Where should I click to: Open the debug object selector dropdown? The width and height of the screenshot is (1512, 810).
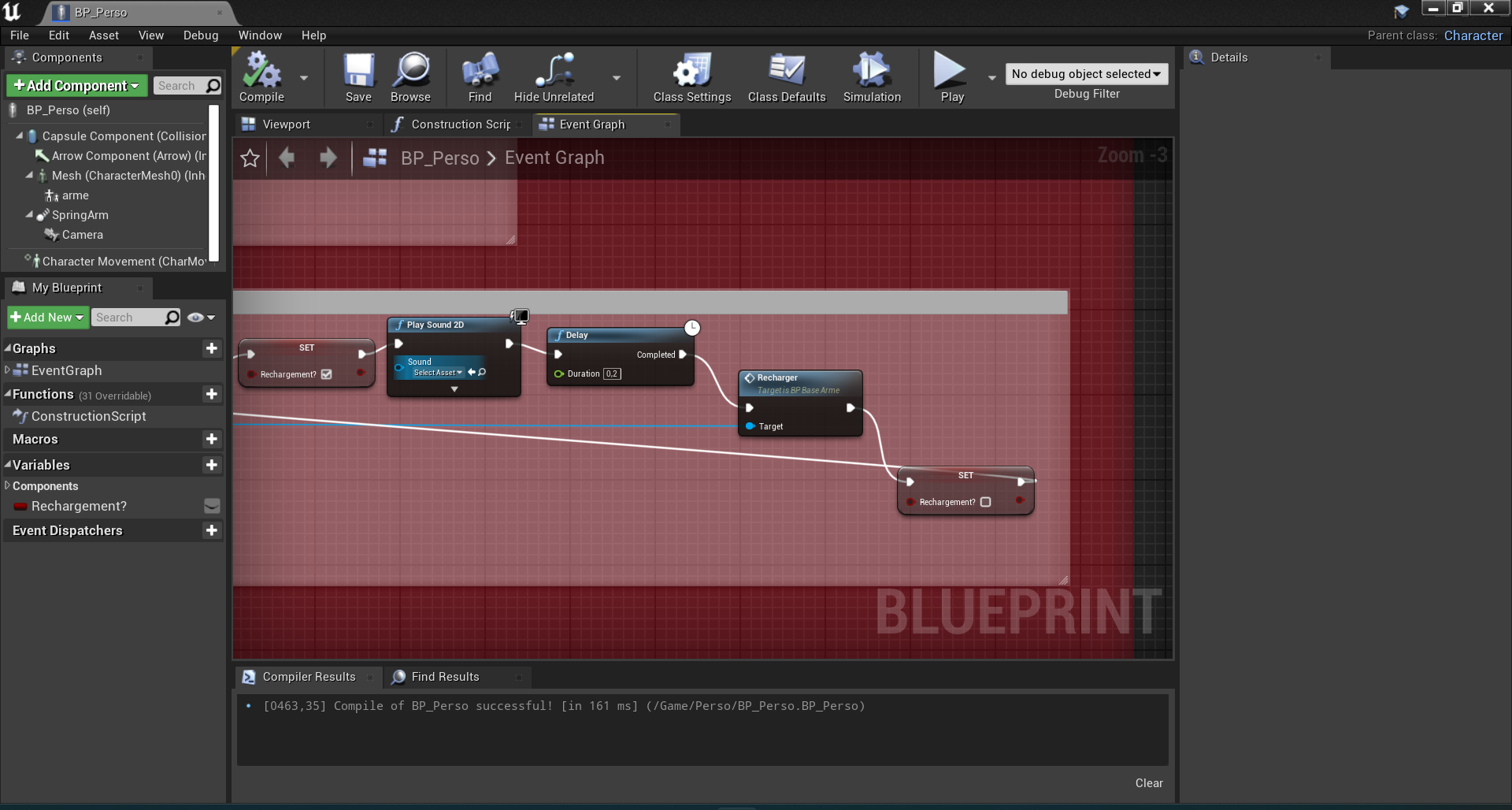[x=1087, y=74]
